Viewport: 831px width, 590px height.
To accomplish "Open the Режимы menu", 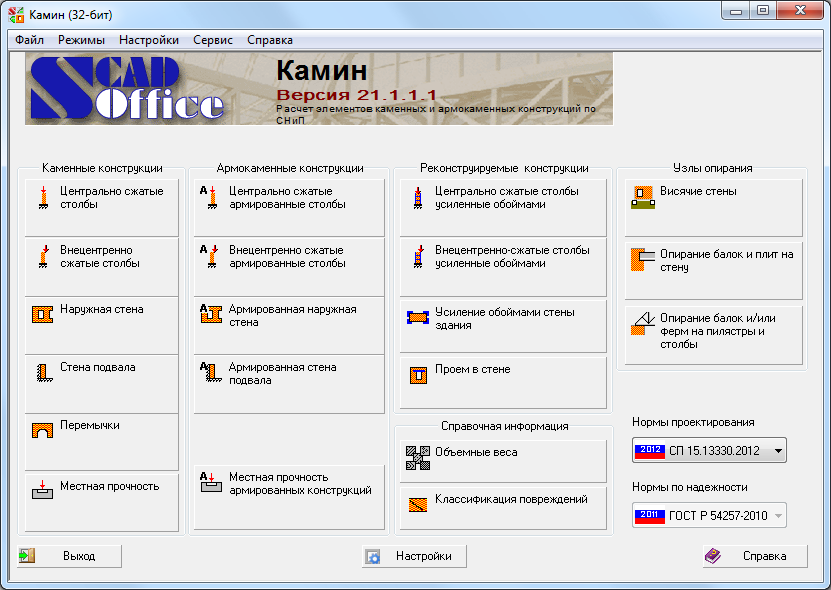I will 83,39.
